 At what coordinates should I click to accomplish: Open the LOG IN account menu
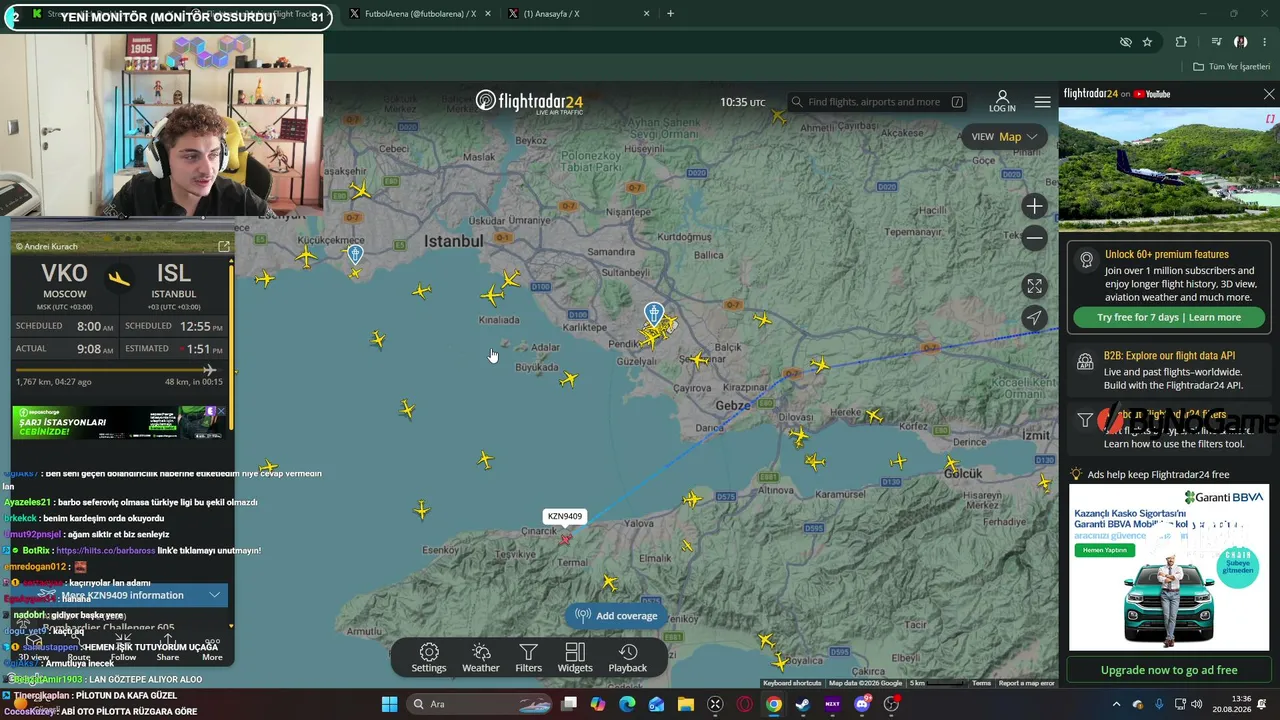coord(1002,101)
